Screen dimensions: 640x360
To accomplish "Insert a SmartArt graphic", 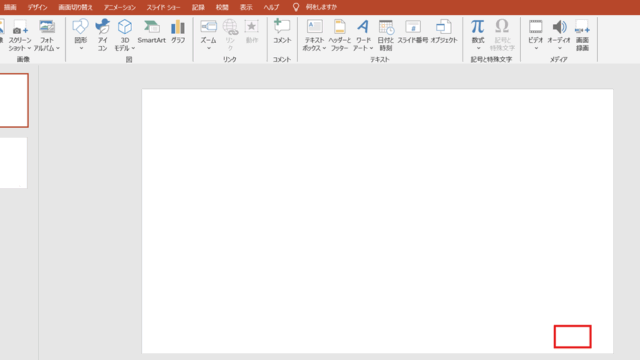I will click(x=151, y=32).
